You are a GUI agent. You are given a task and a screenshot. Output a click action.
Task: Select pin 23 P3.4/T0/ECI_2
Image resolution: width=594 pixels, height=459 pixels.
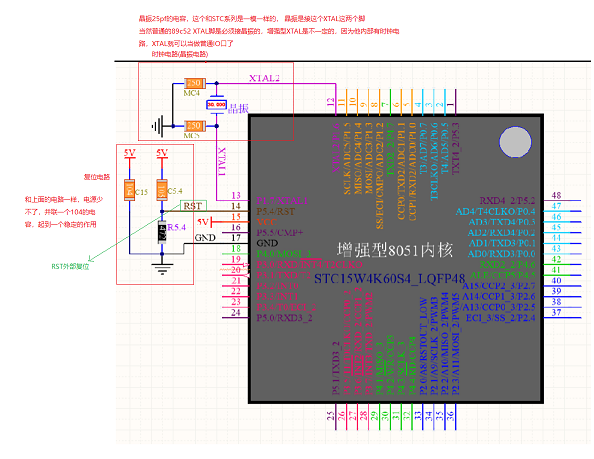286,307
